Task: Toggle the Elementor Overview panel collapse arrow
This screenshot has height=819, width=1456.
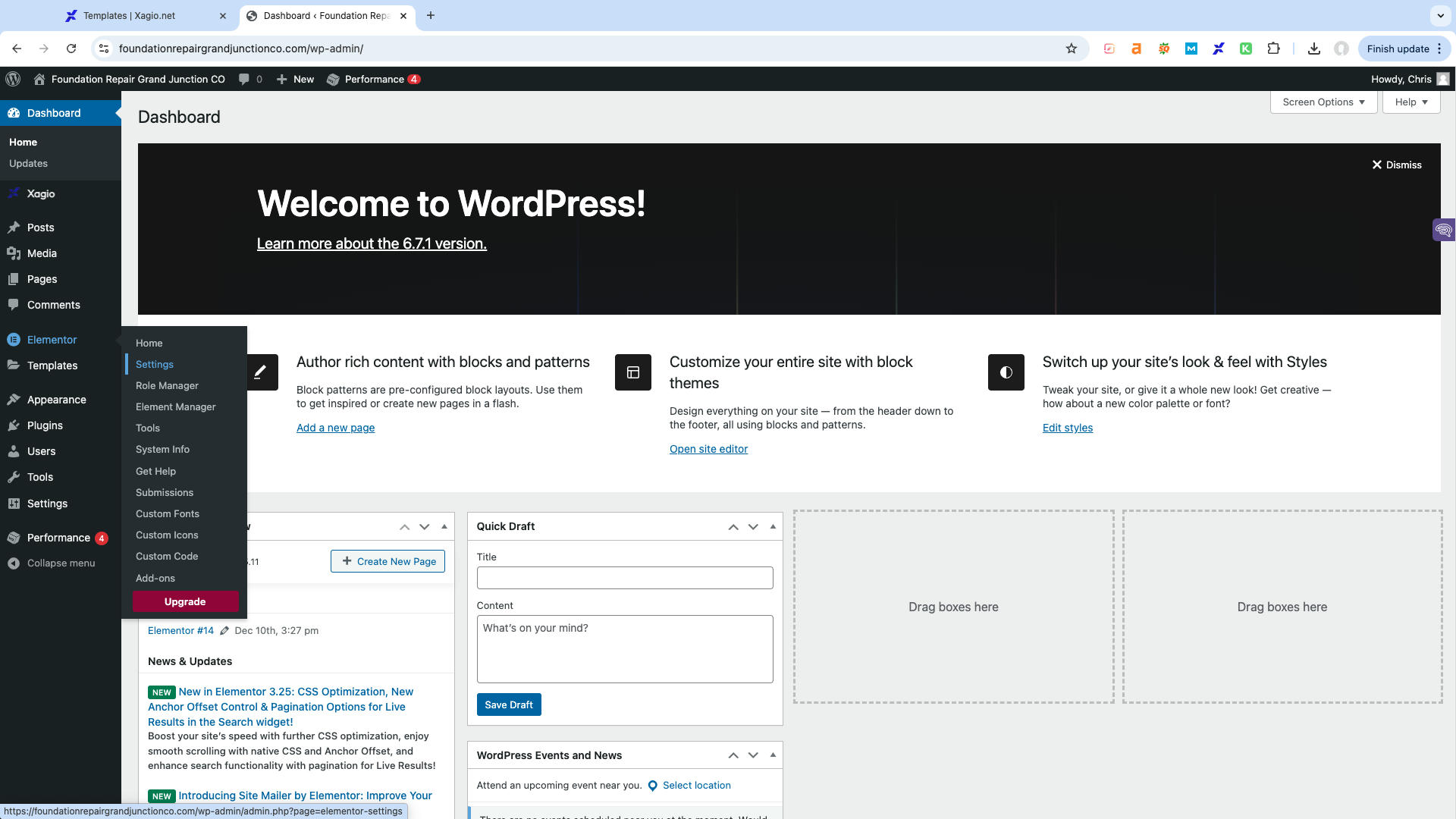Action: pos(444,526)
